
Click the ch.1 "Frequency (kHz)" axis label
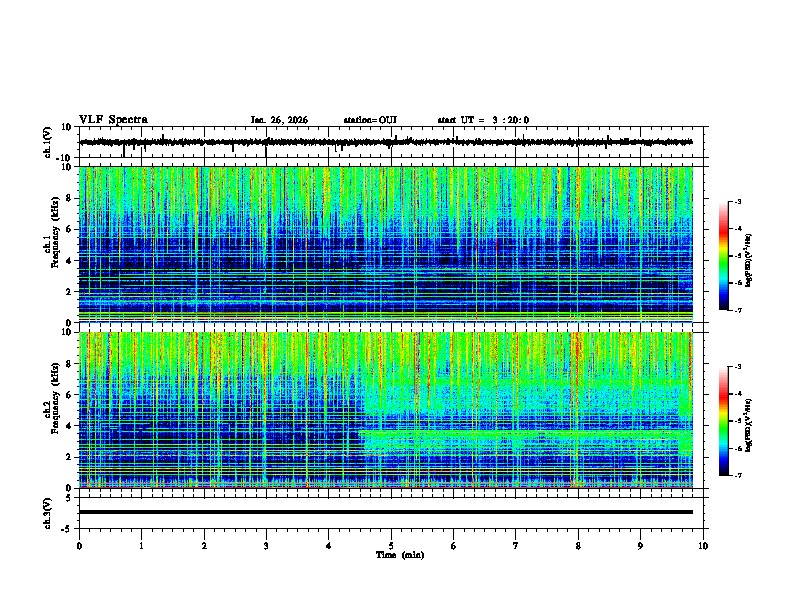pos(54,233)
